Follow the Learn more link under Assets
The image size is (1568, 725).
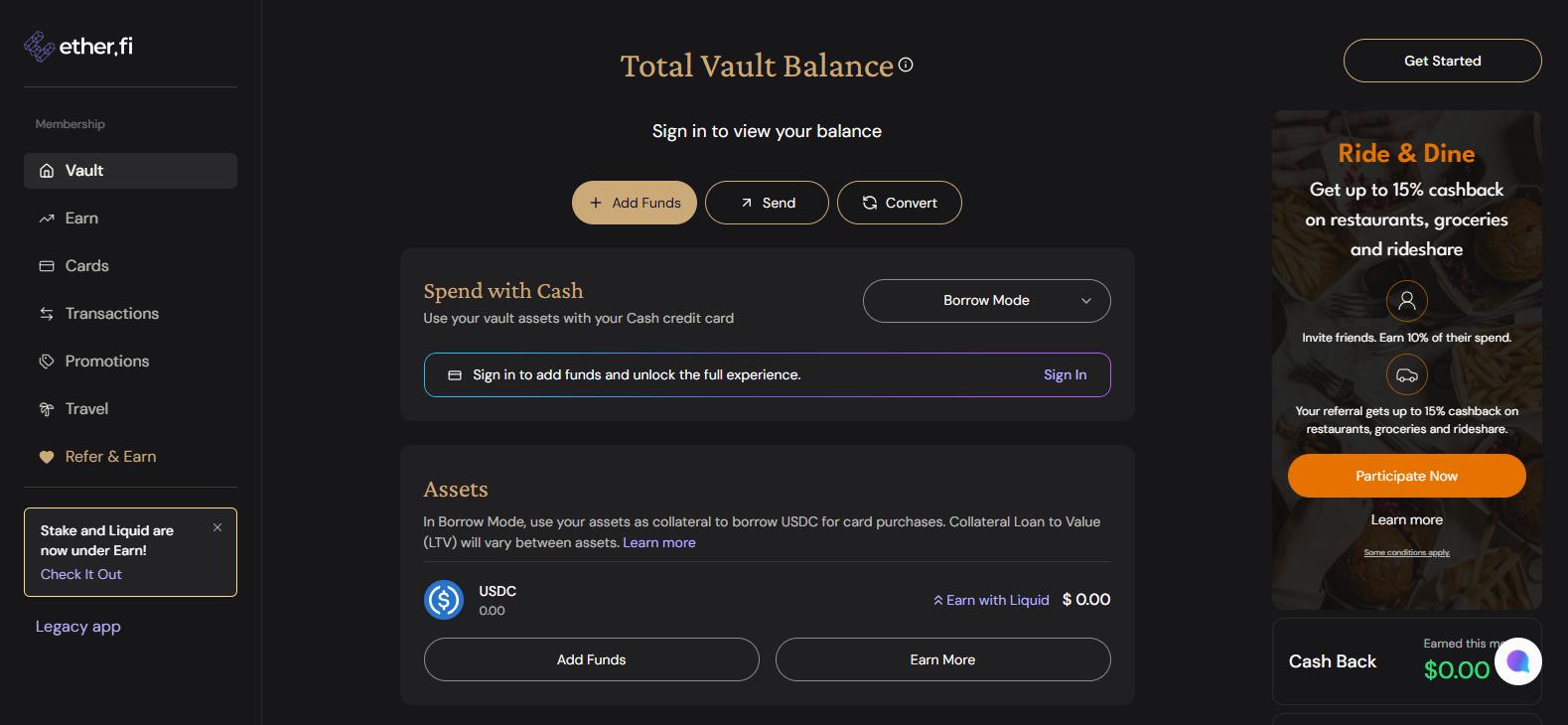coord(658,542)
